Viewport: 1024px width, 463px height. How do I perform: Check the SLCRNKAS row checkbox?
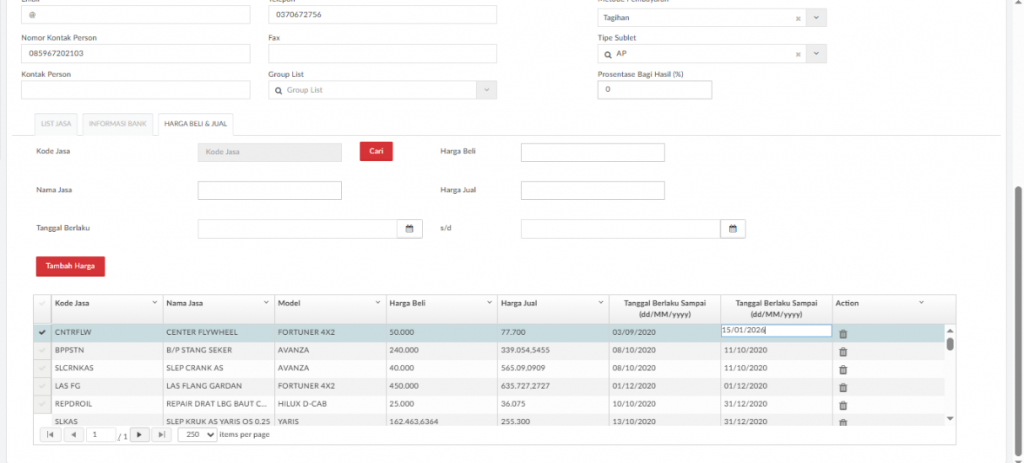(x=42, y=368)
